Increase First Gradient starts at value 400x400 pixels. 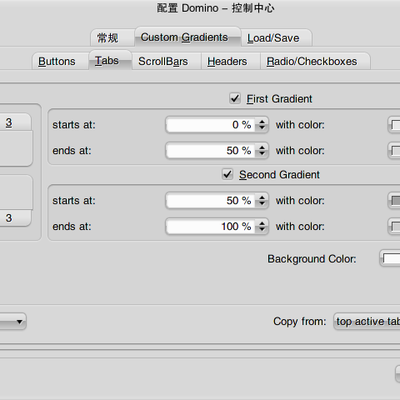[262, 122]
